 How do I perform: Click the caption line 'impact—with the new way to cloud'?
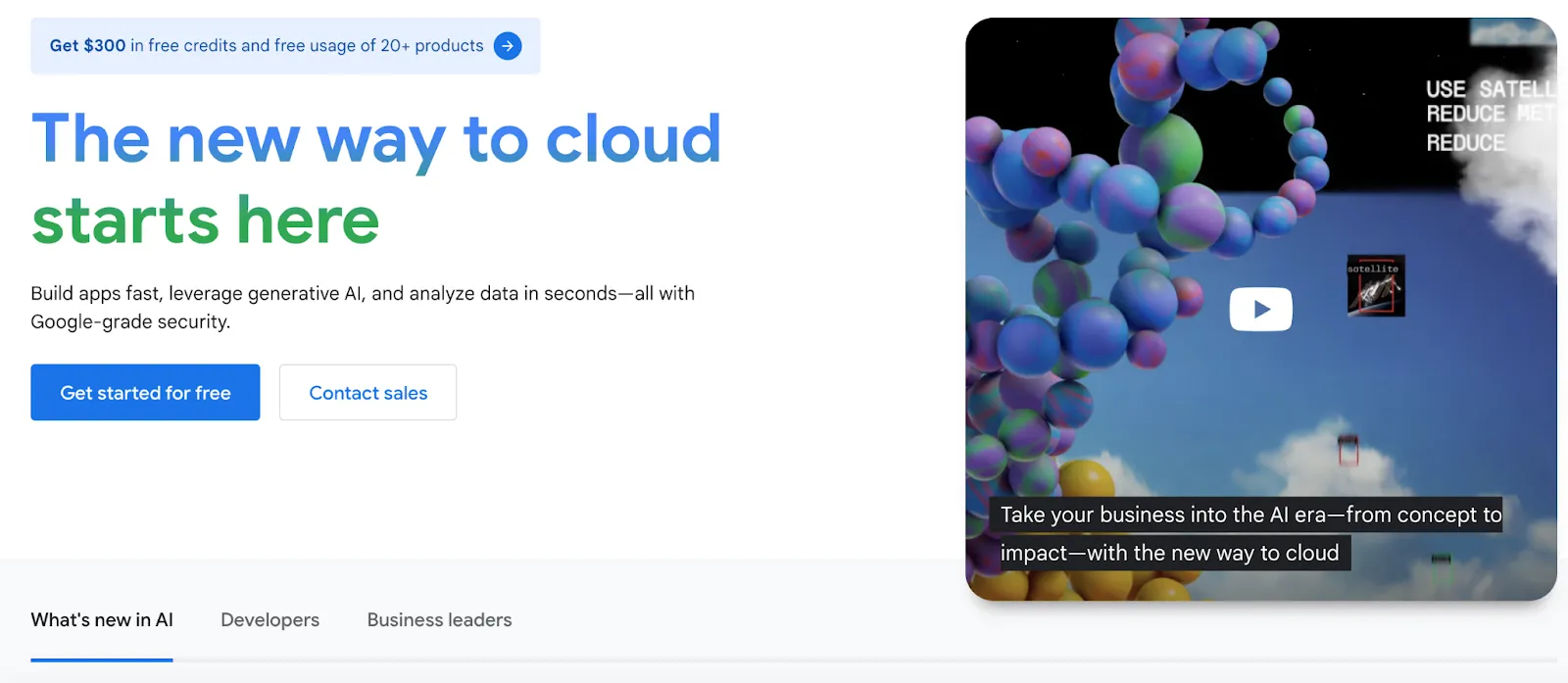[x=1169, y=553]
